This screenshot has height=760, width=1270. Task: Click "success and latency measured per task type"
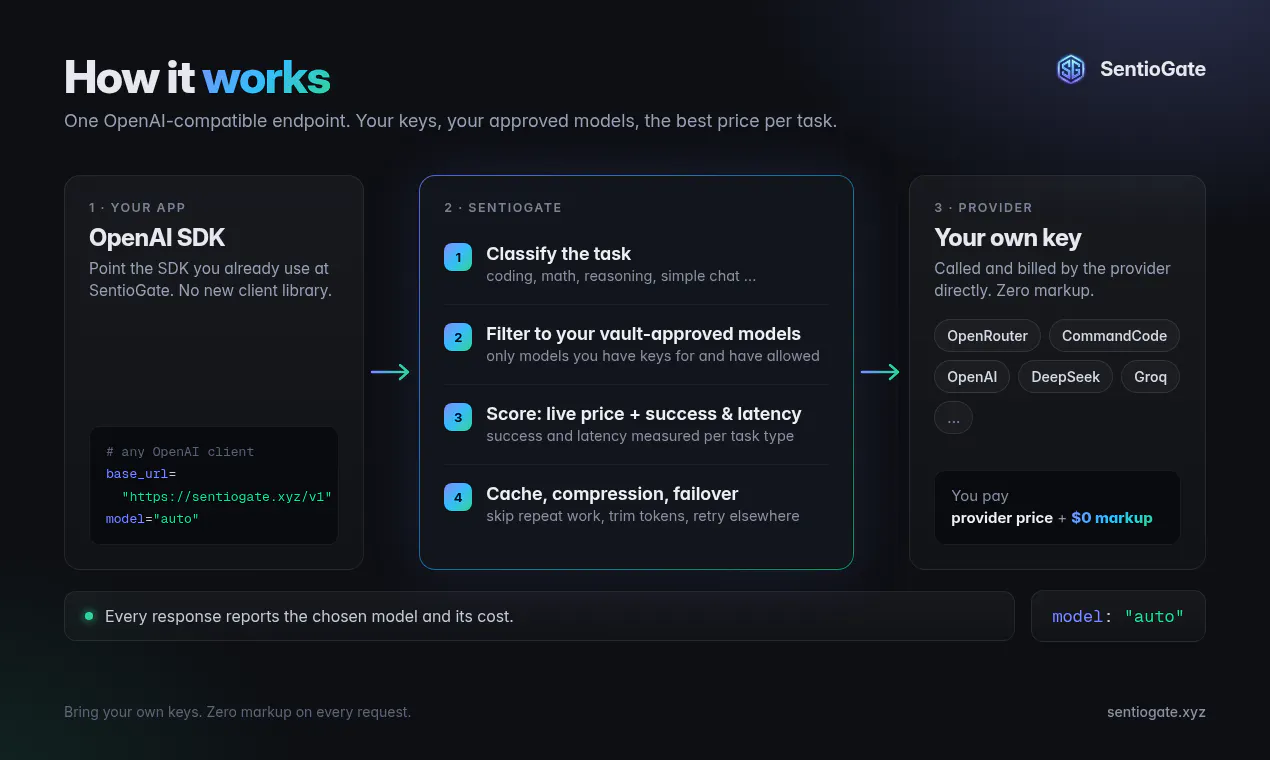[640, 436]
